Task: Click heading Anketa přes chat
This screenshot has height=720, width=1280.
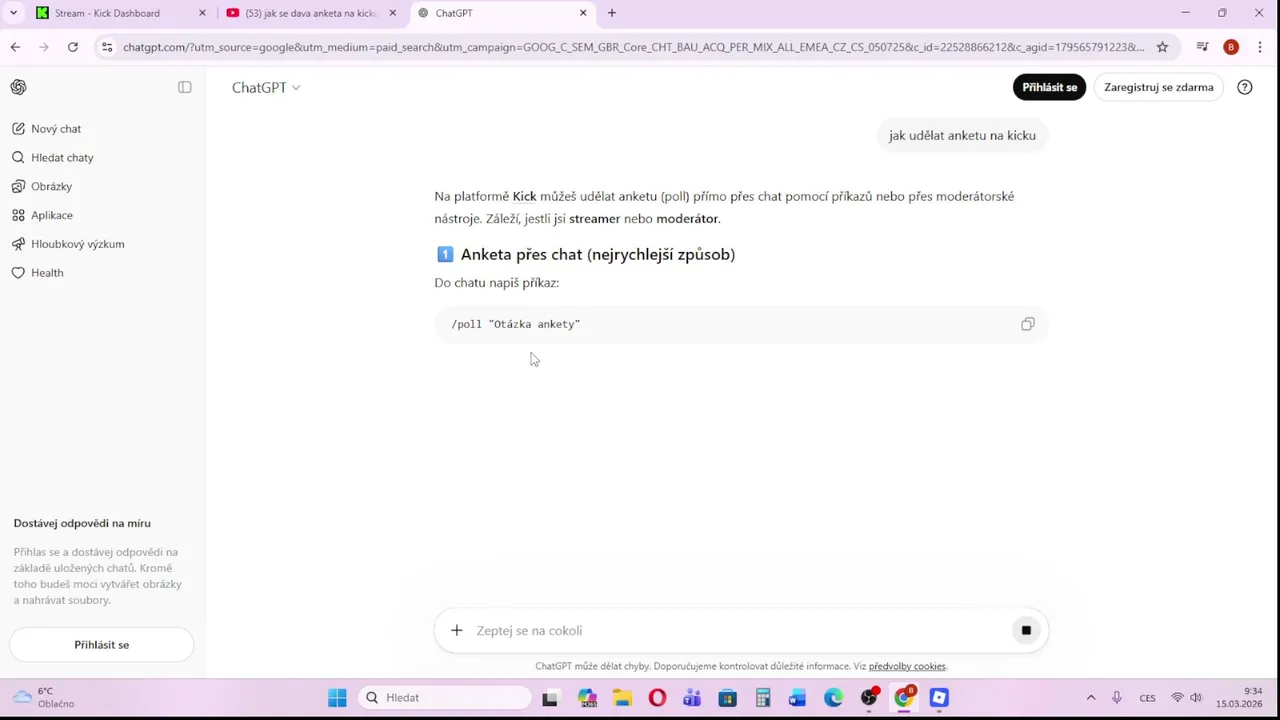Action: (598, 255)
